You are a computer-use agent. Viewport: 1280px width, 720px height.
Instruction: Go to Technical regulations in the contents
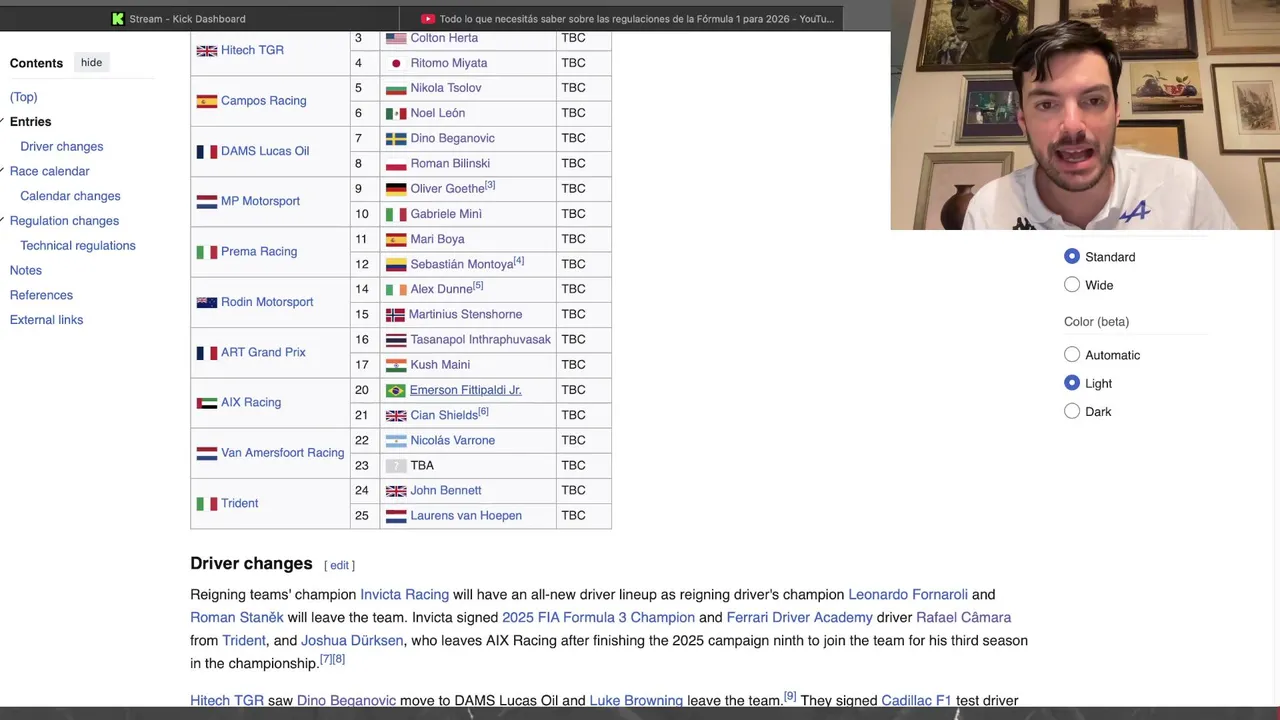coord(77,246)
